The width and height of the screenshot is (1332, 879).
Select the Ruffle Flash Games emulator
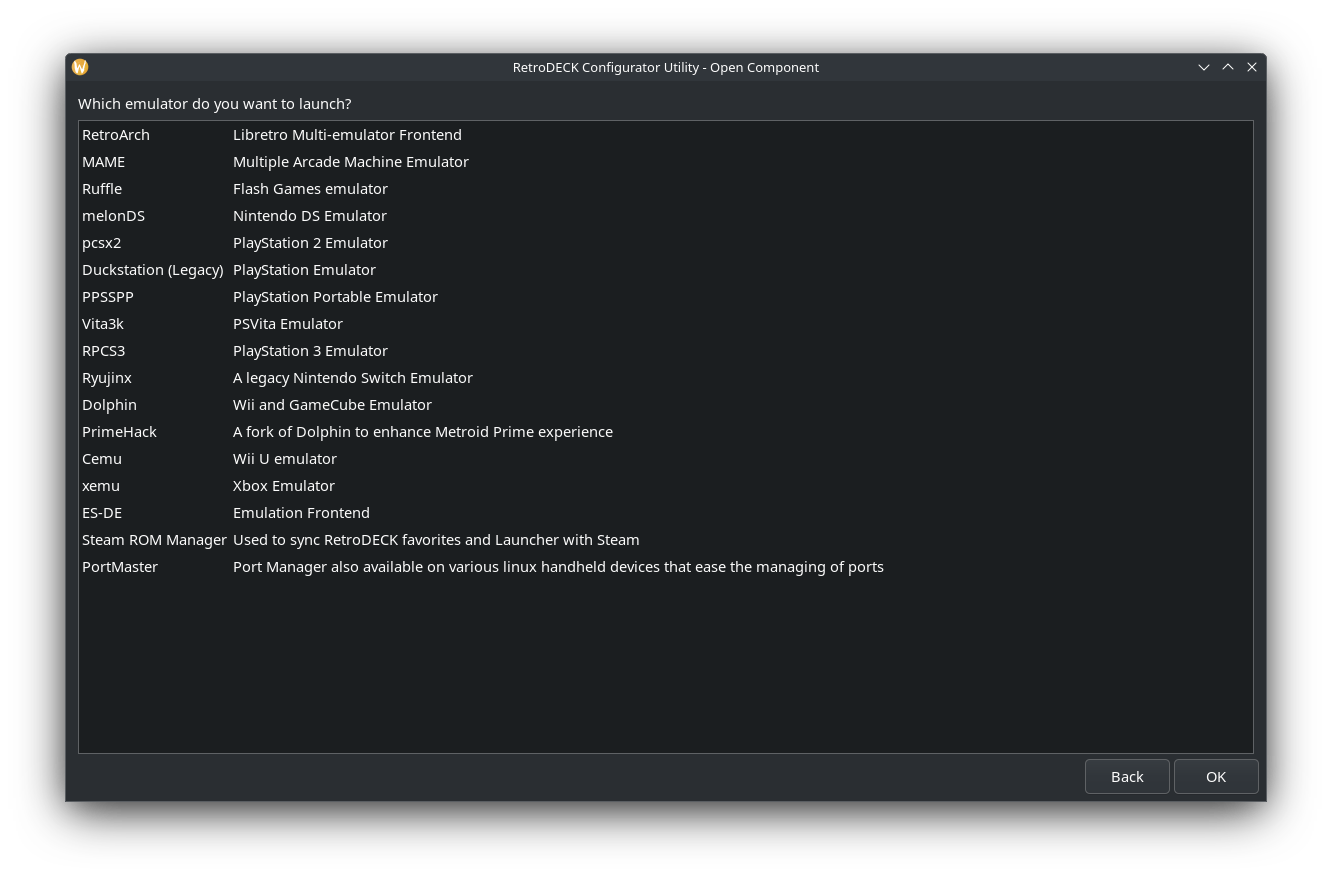(x=102, y=189)
